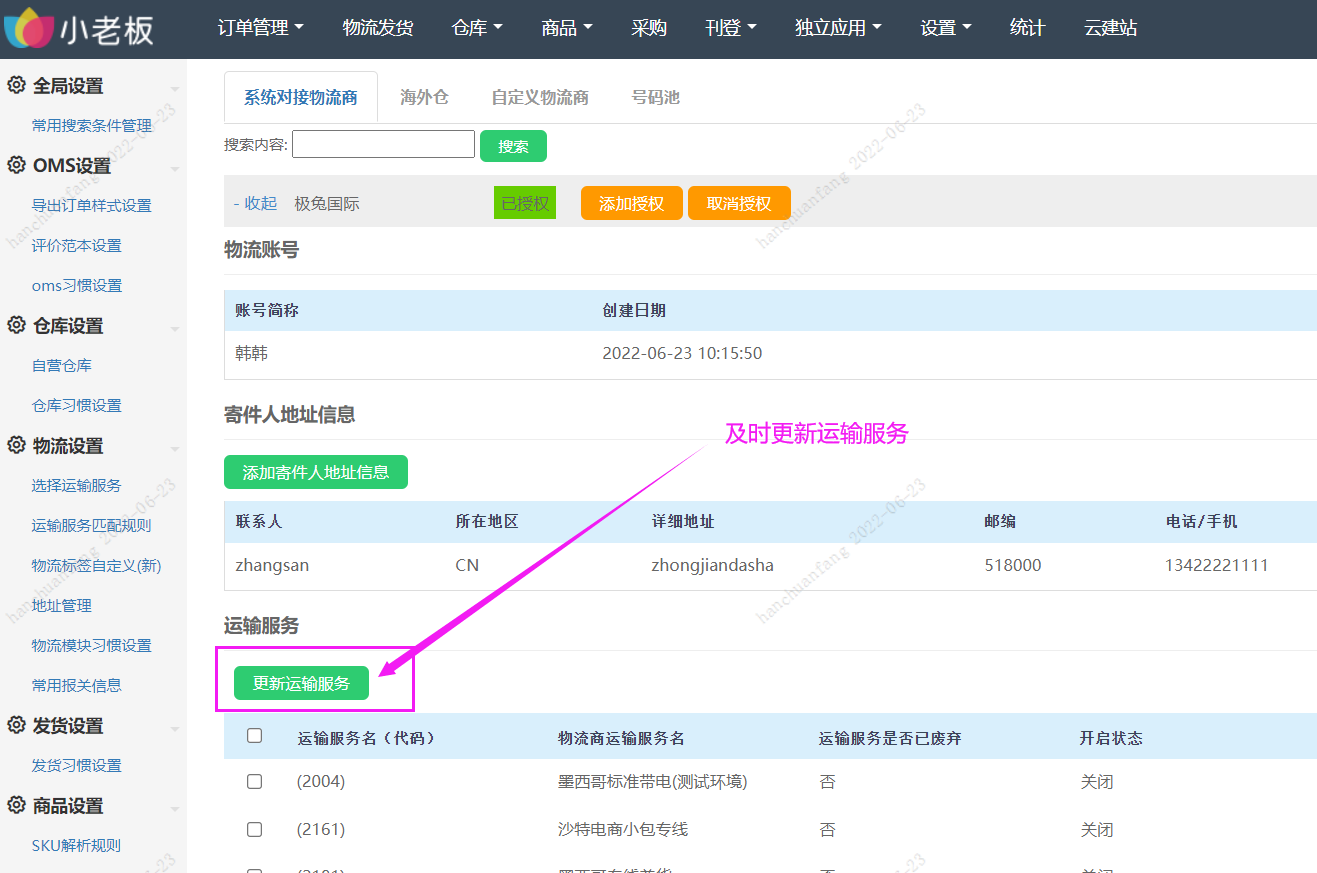Tick the select-all checkbox in the table header
The image size is (1317, 873).
(x=254, y=736)
